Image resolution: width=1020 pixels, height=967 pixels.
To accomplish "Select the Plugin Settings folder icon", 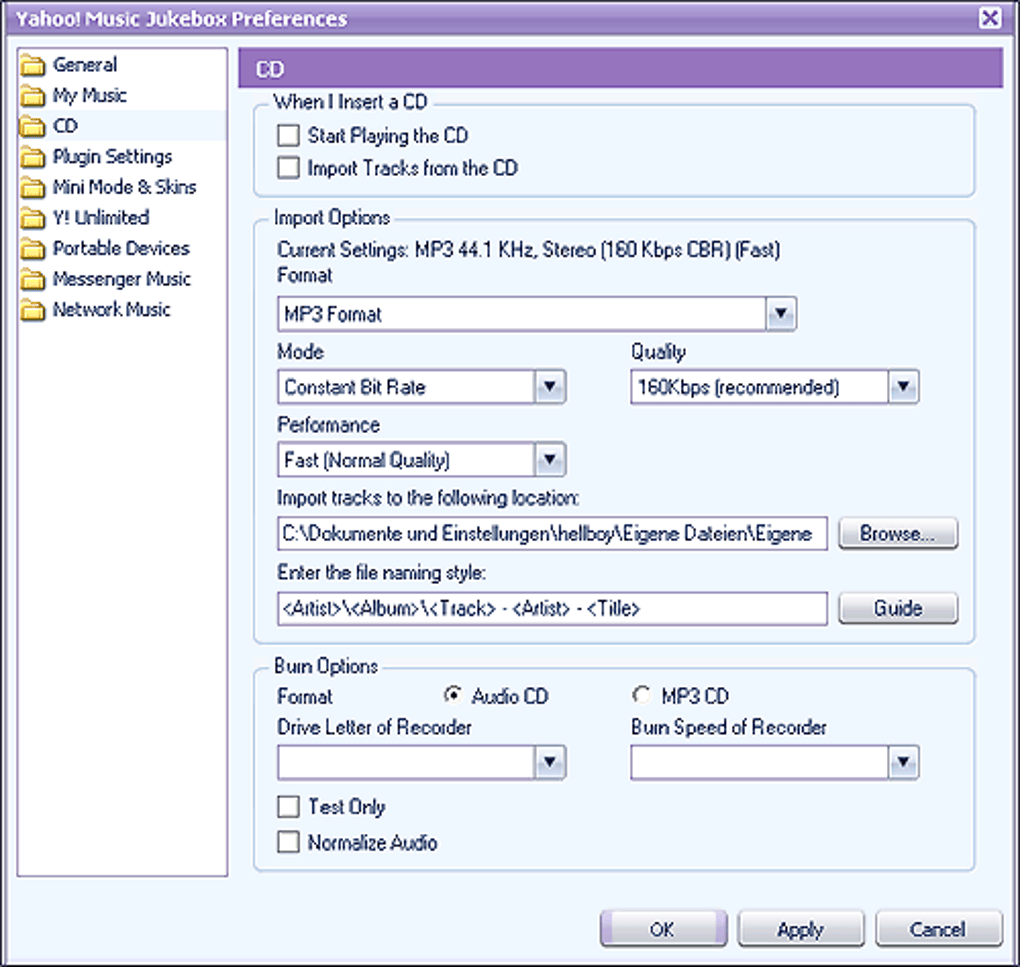I will pyautogui.click(x=34, y=156).
